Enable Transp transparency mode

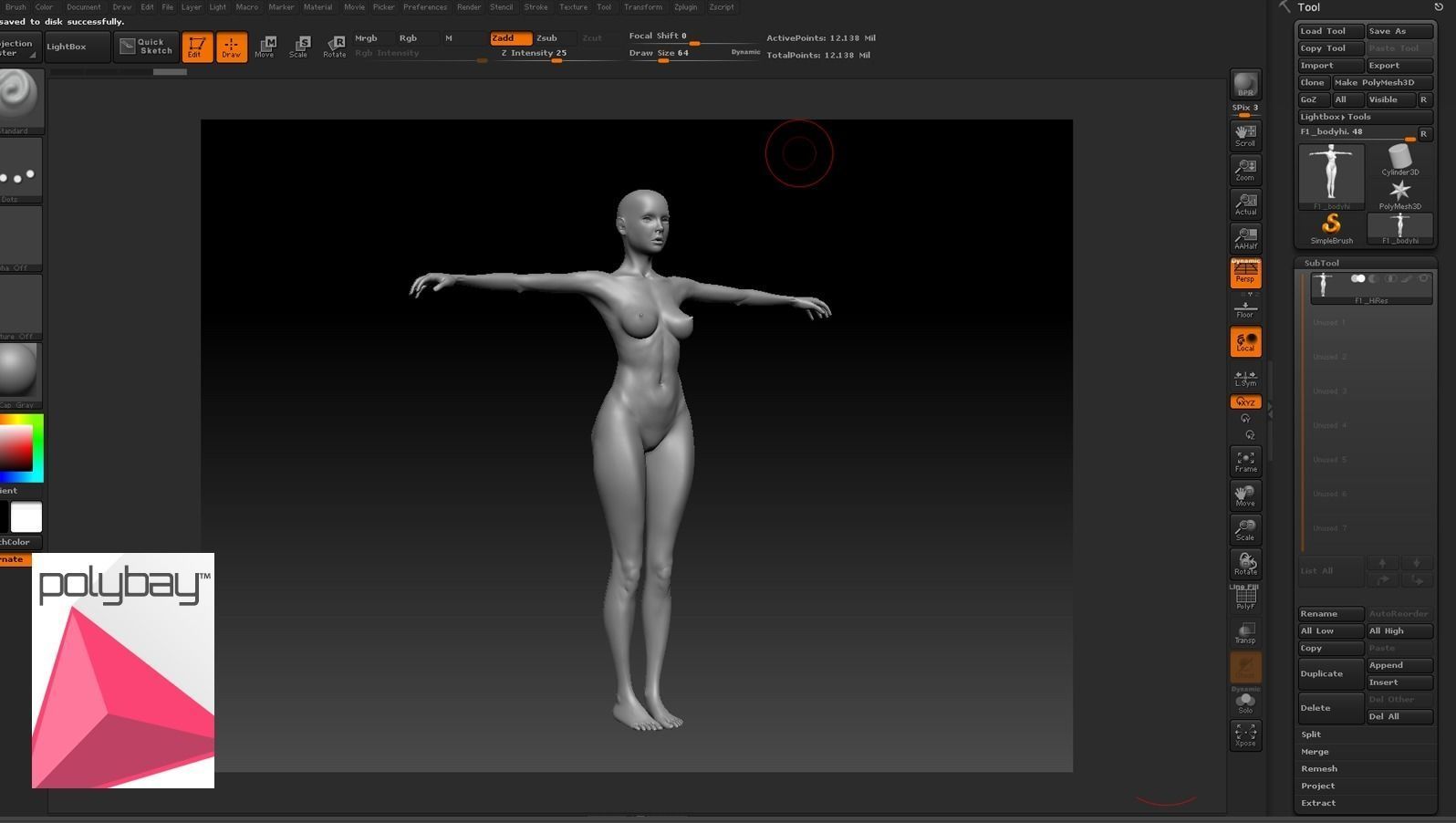pyautogui.click(x=1245, y=632)
